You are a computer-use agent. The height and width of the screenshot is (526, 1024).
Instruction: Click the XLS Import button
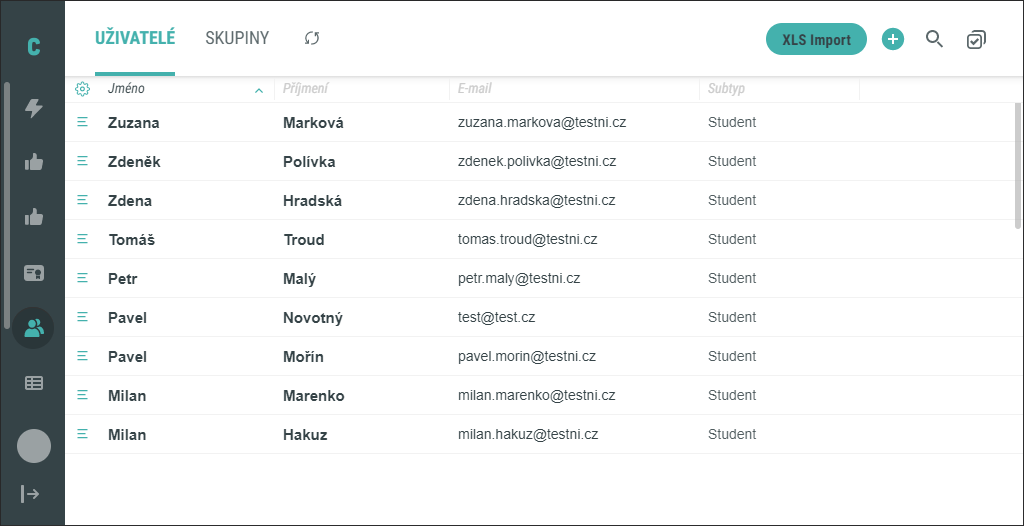pos(816,39)
